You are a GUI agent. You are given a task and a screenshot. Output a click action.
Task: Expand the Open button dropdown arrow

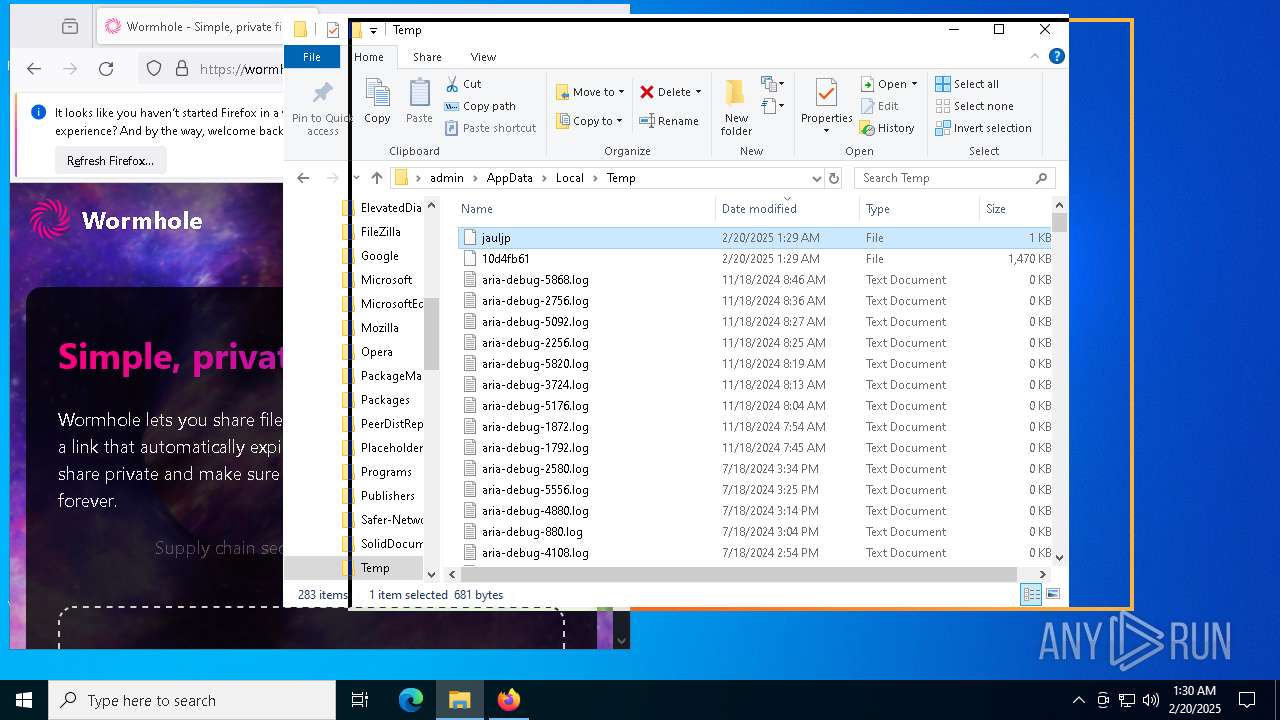(x=914, y=84)
